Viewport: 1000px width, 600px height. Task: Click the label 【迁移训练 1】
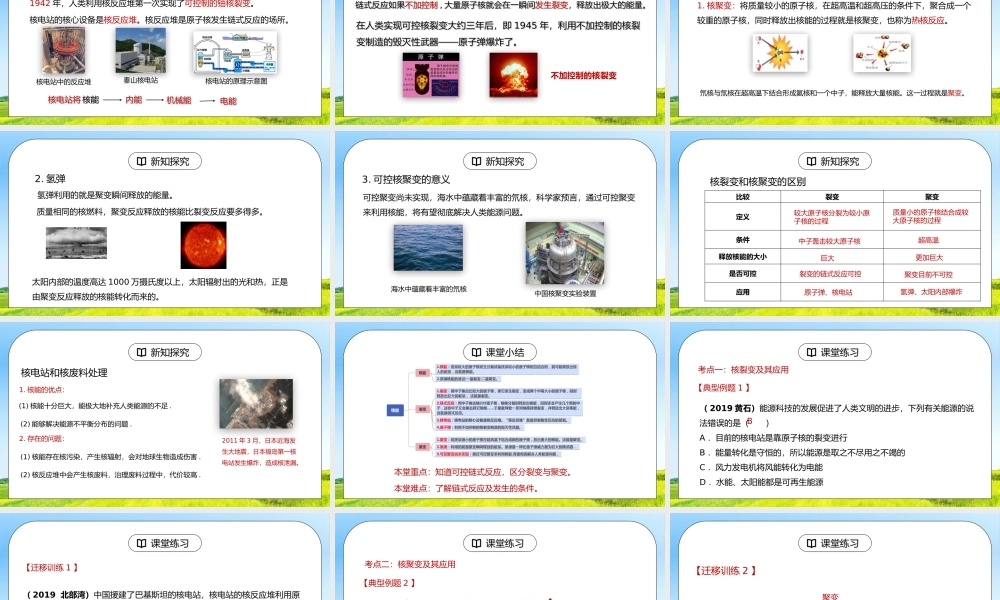coord(52,567)
